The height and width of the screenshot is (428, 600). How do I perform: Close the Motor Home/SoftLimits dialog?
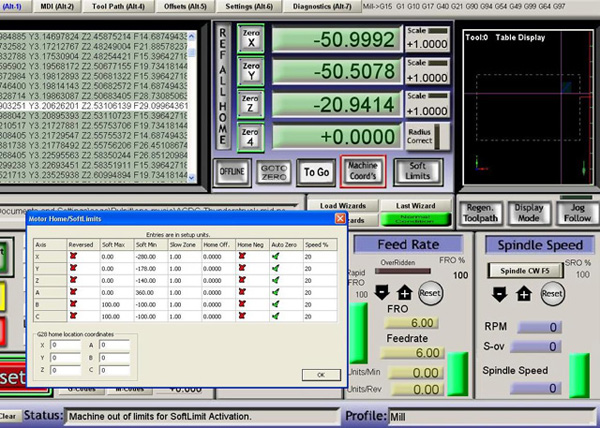pyautogui.click(x=340, y=218)
